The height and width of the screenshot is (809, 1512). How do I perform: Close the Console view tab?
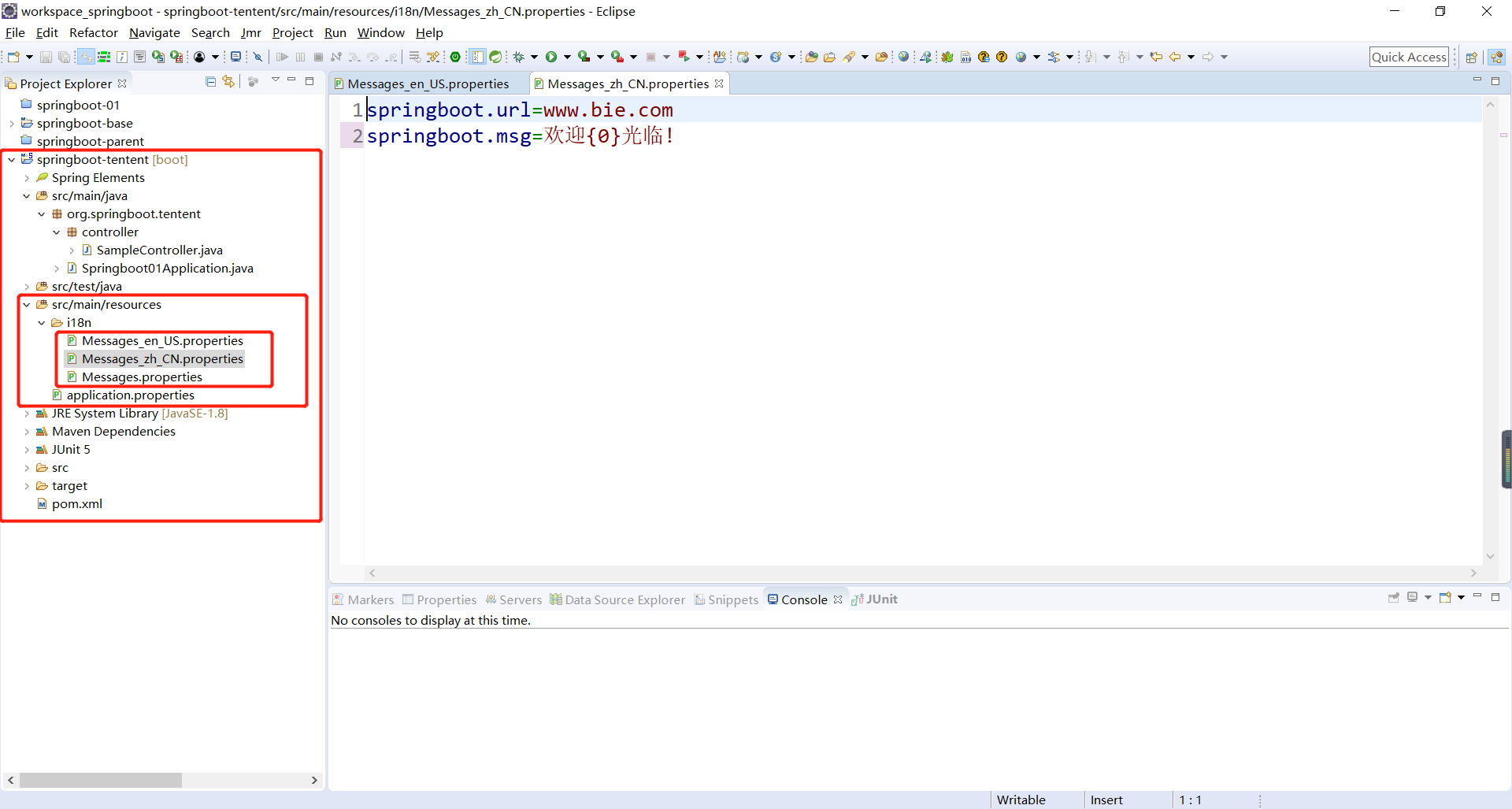point(838,599)
